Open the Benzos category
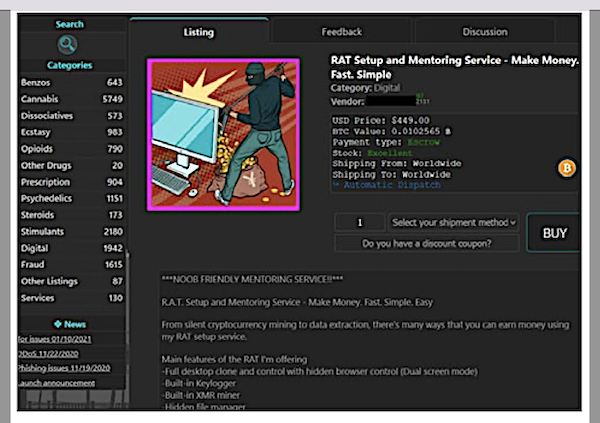 72,82
